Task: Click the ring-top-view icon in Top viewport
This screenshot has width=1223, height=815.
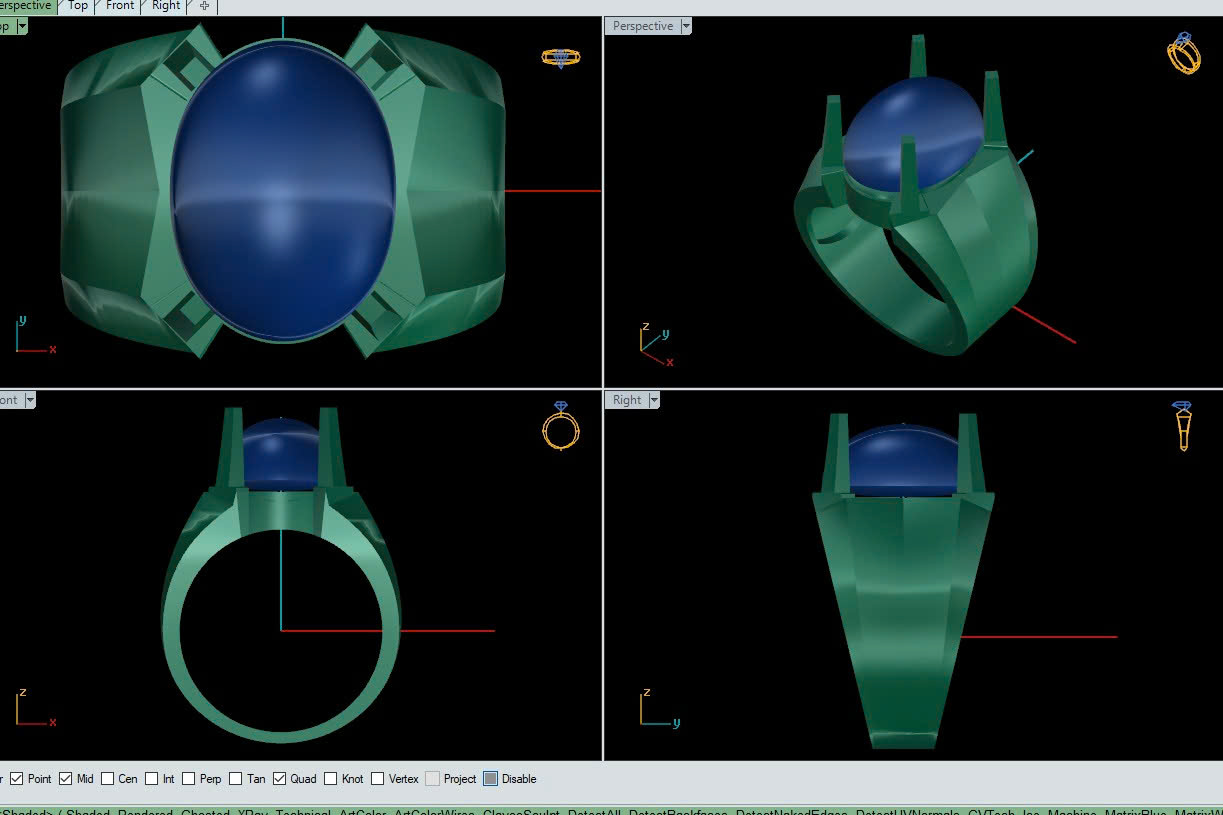Action: click(560, 57)
